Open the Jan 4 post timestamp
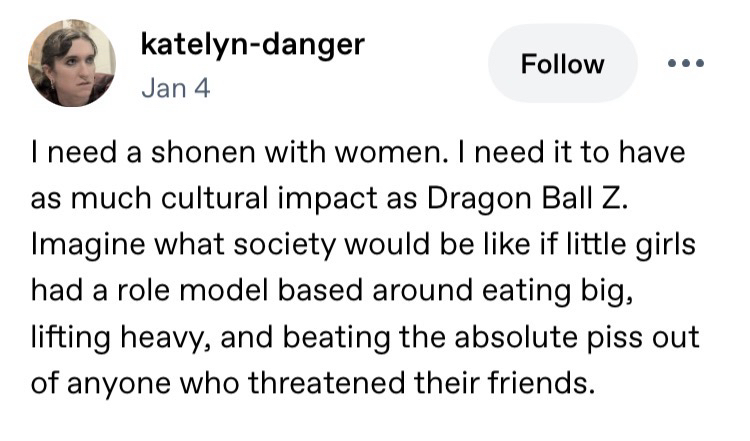750x441 pixels. [x=176, y=88]
